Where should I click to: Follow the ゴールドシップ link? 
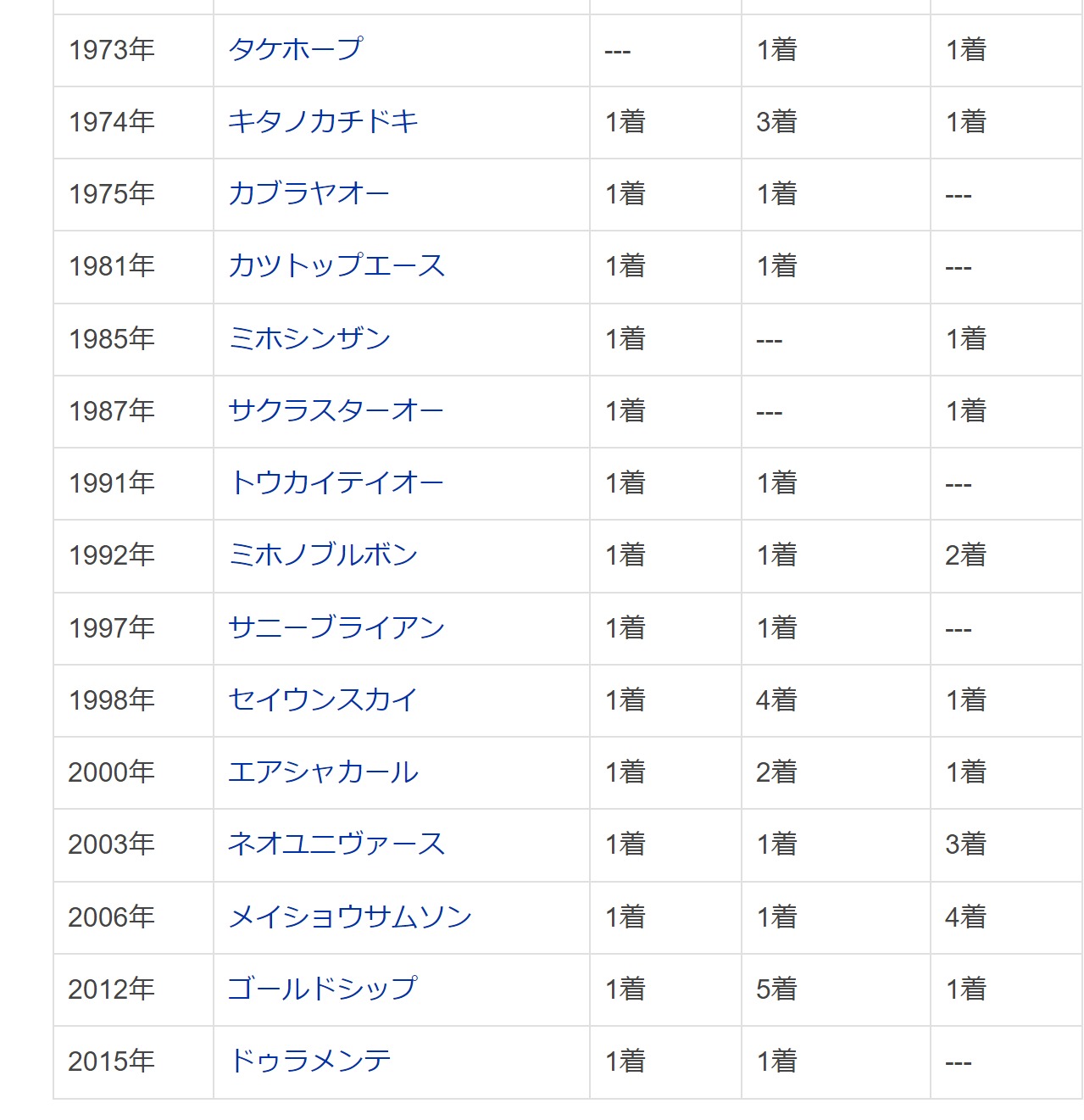(323, 989)
